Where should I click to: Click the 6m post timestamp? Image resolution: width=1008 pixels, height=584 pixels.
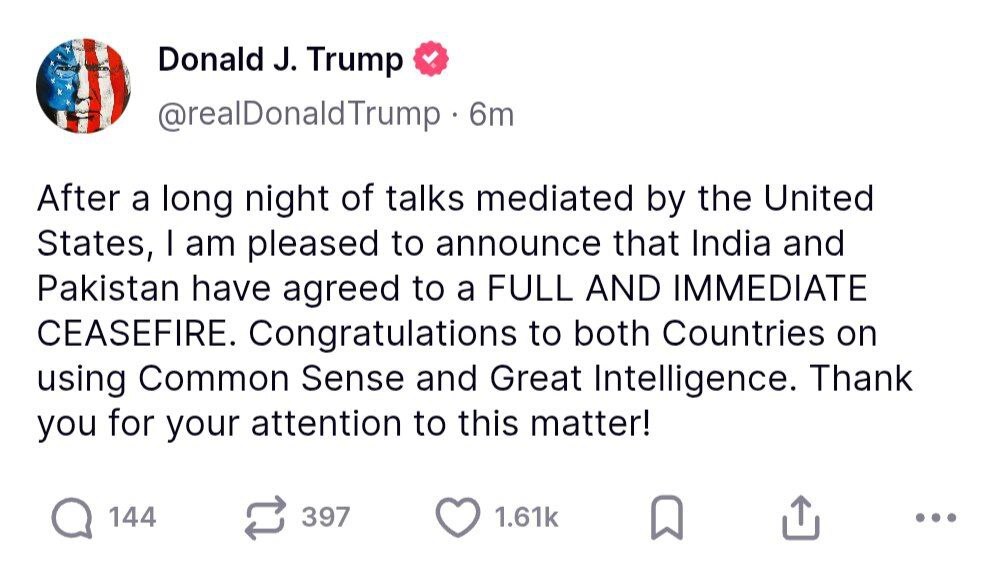pyautogui.click(x=491, y=115)
